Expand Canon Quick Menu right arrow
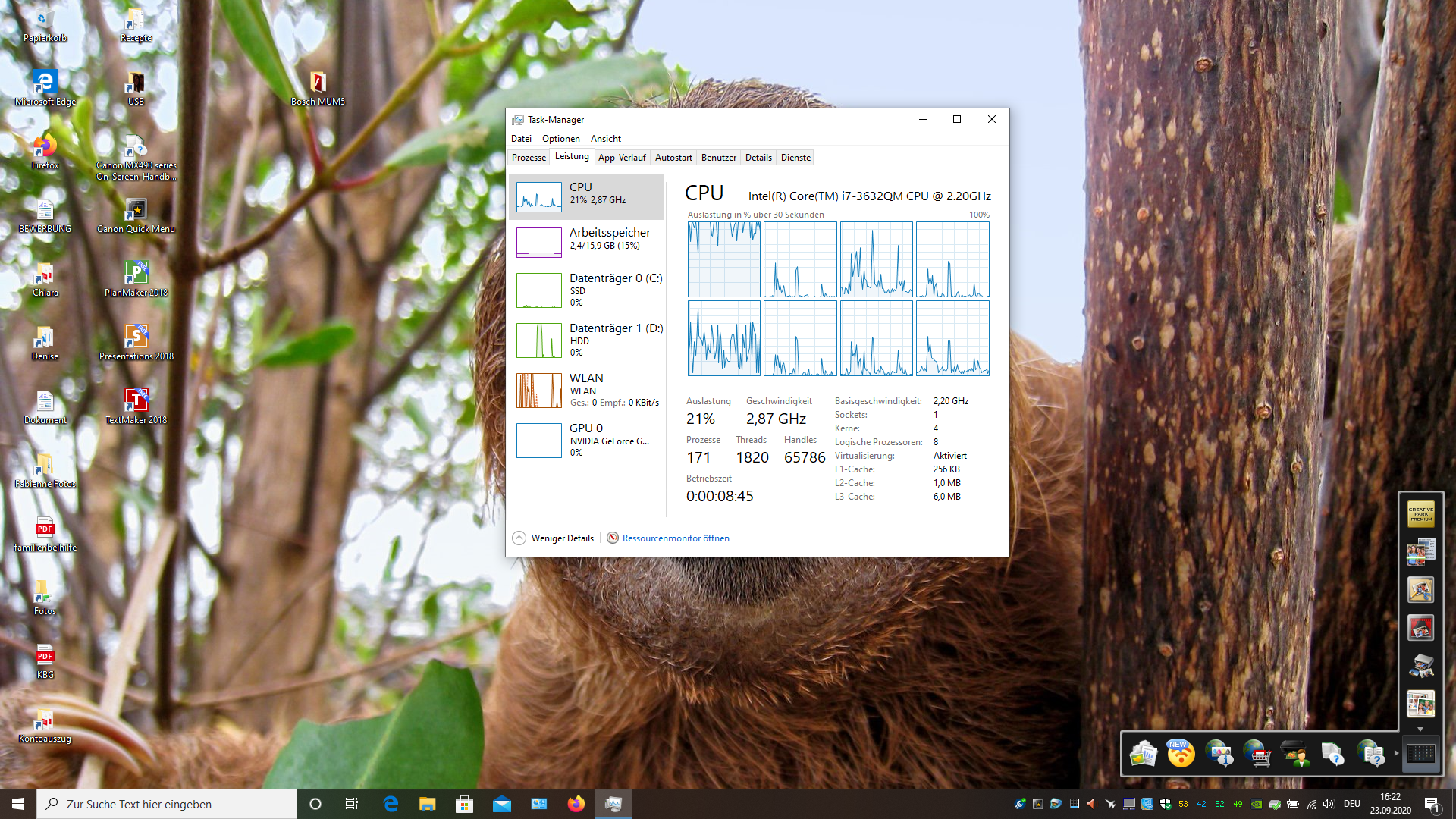1456x819 pixels. point(1396,753)
